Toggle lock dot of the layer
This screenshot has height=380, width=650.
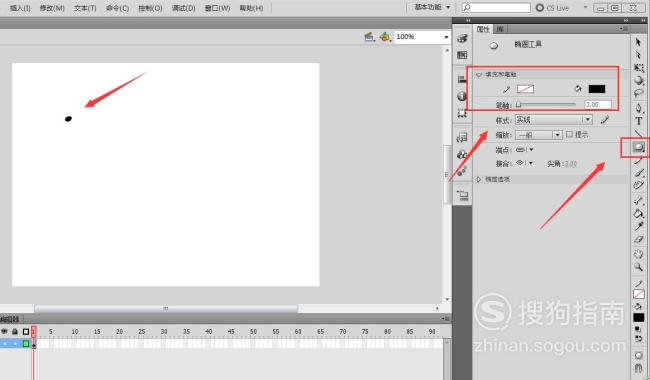point(15,344)
